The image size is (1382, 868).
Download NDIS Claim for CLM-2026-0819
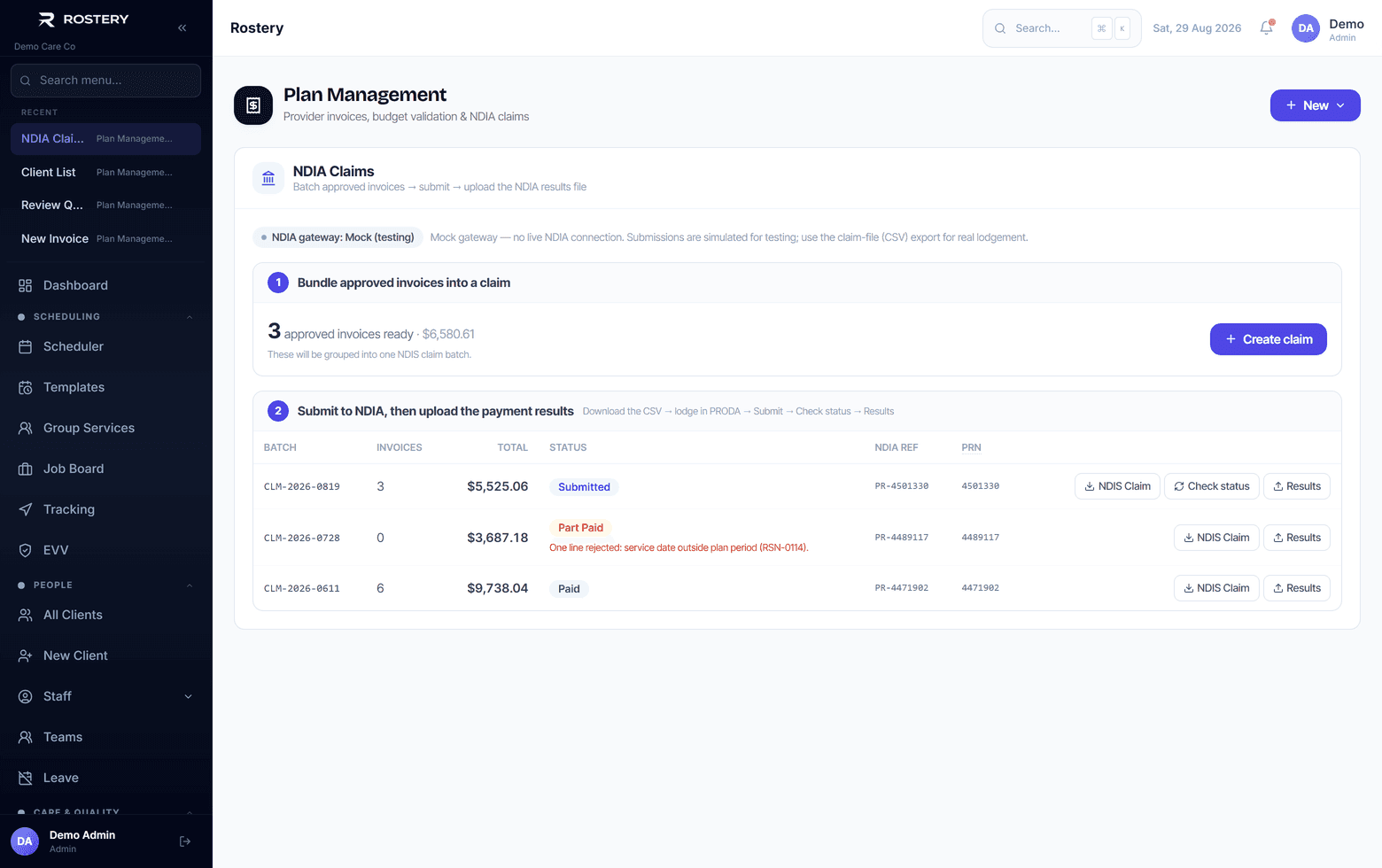(x=1117, y=486)
